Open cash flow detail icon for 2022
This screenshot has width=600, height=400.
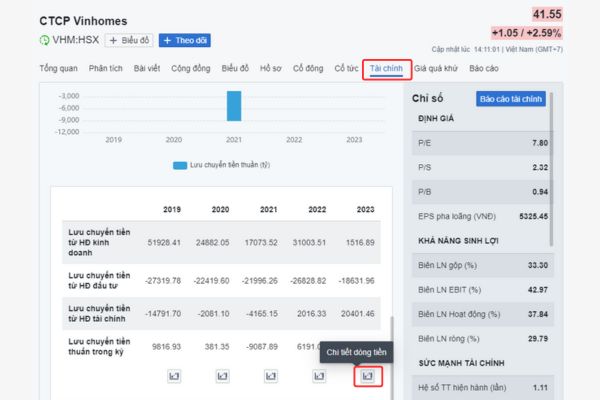tap(319, 376)
